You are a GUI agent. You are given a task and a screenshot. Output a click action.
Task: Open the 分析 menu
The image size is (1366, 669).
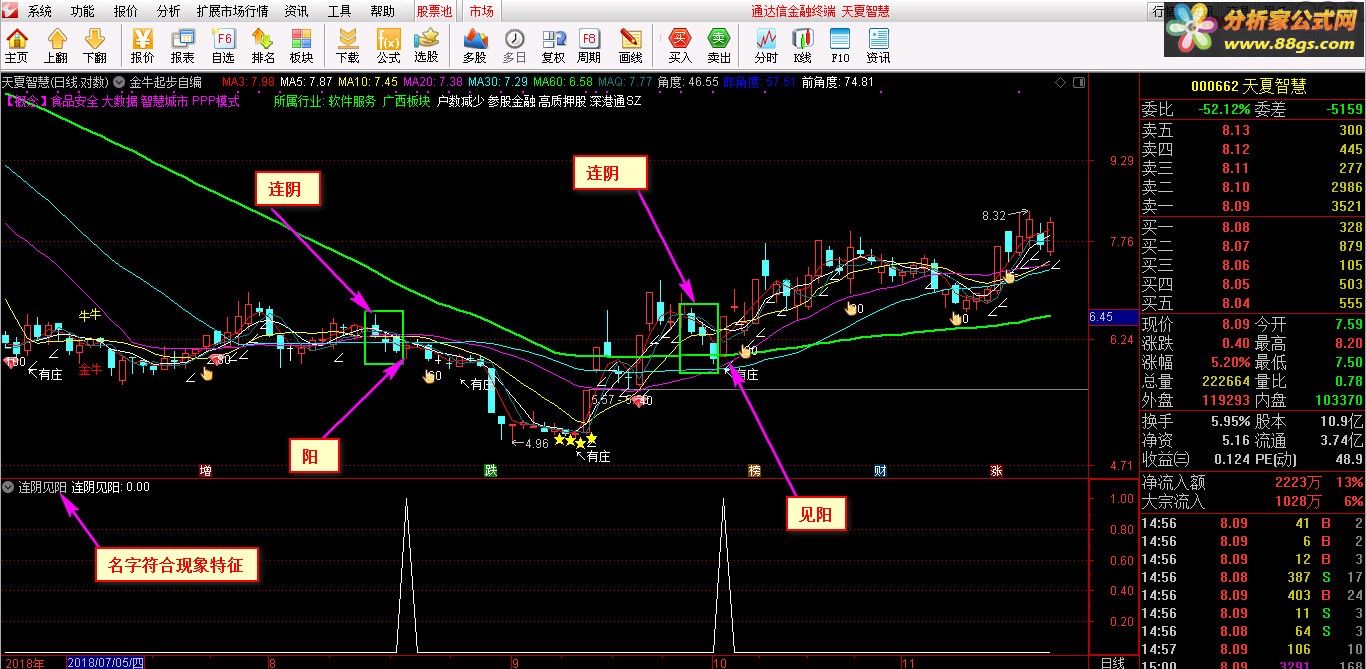click(169, 12)
